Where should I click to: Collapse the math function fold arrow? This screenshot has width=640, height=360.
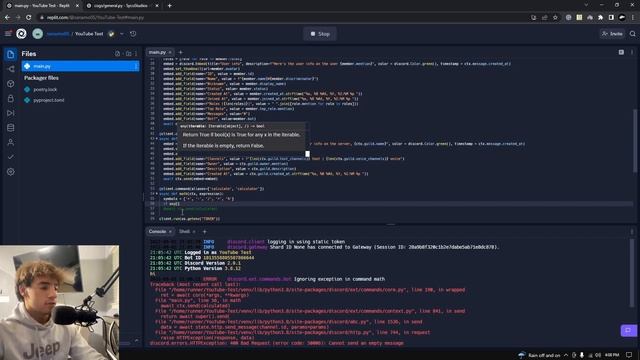[157, 194]
